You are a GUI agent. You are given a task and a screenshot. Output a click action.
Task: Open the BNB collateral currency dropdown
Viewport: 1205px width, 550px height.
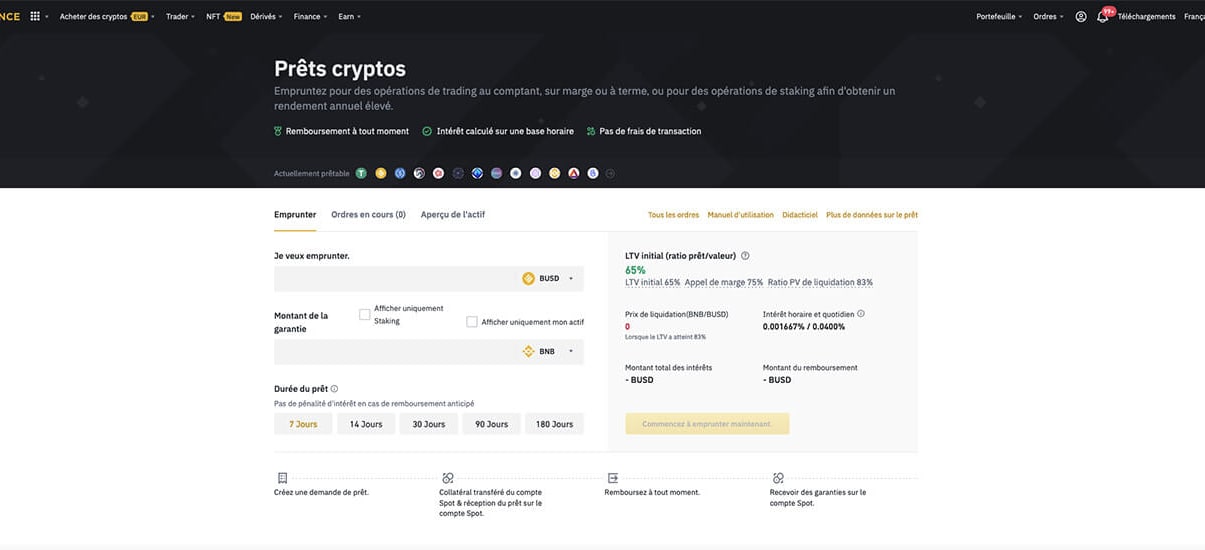click(549, 351)
